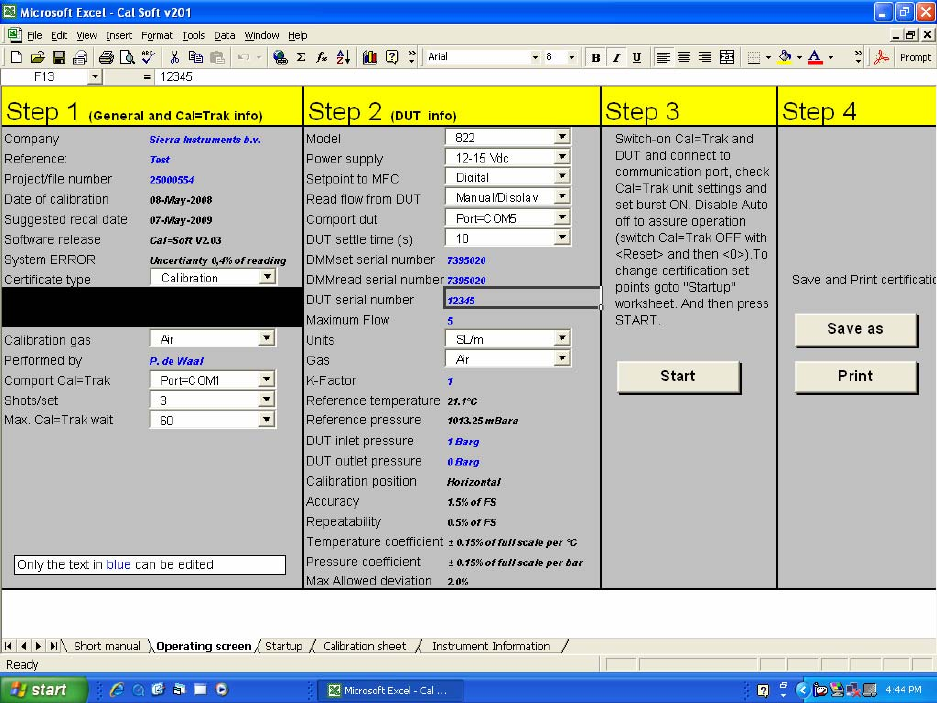This screenshot has width=937, height=703.
Task: Align cell text left
Action: [663, 57]
